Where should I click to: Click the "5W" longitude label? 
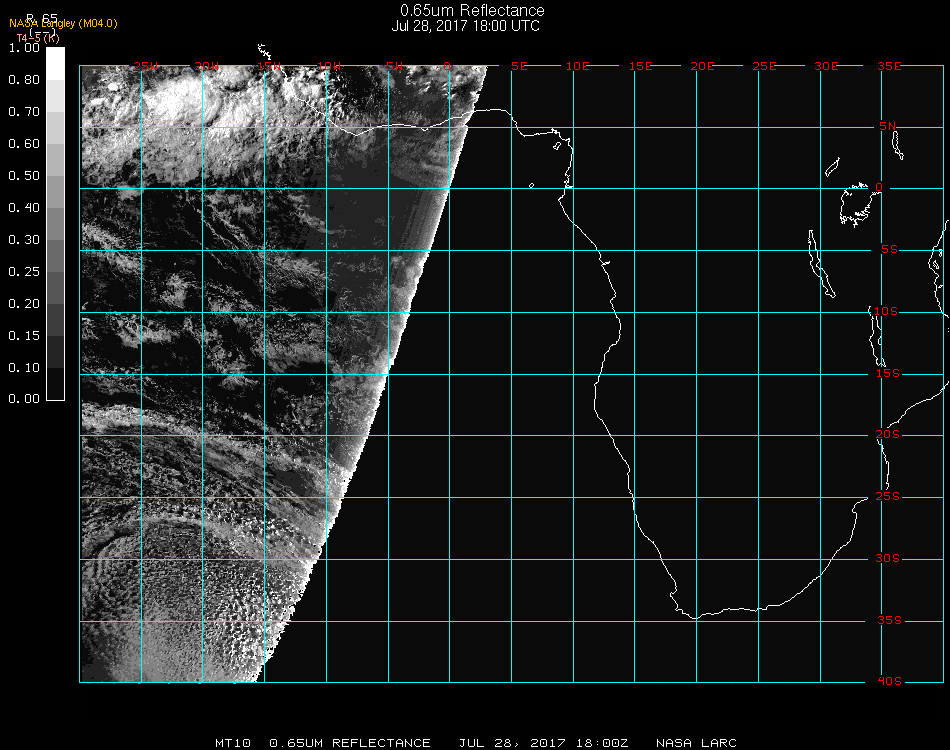point(394,66)
